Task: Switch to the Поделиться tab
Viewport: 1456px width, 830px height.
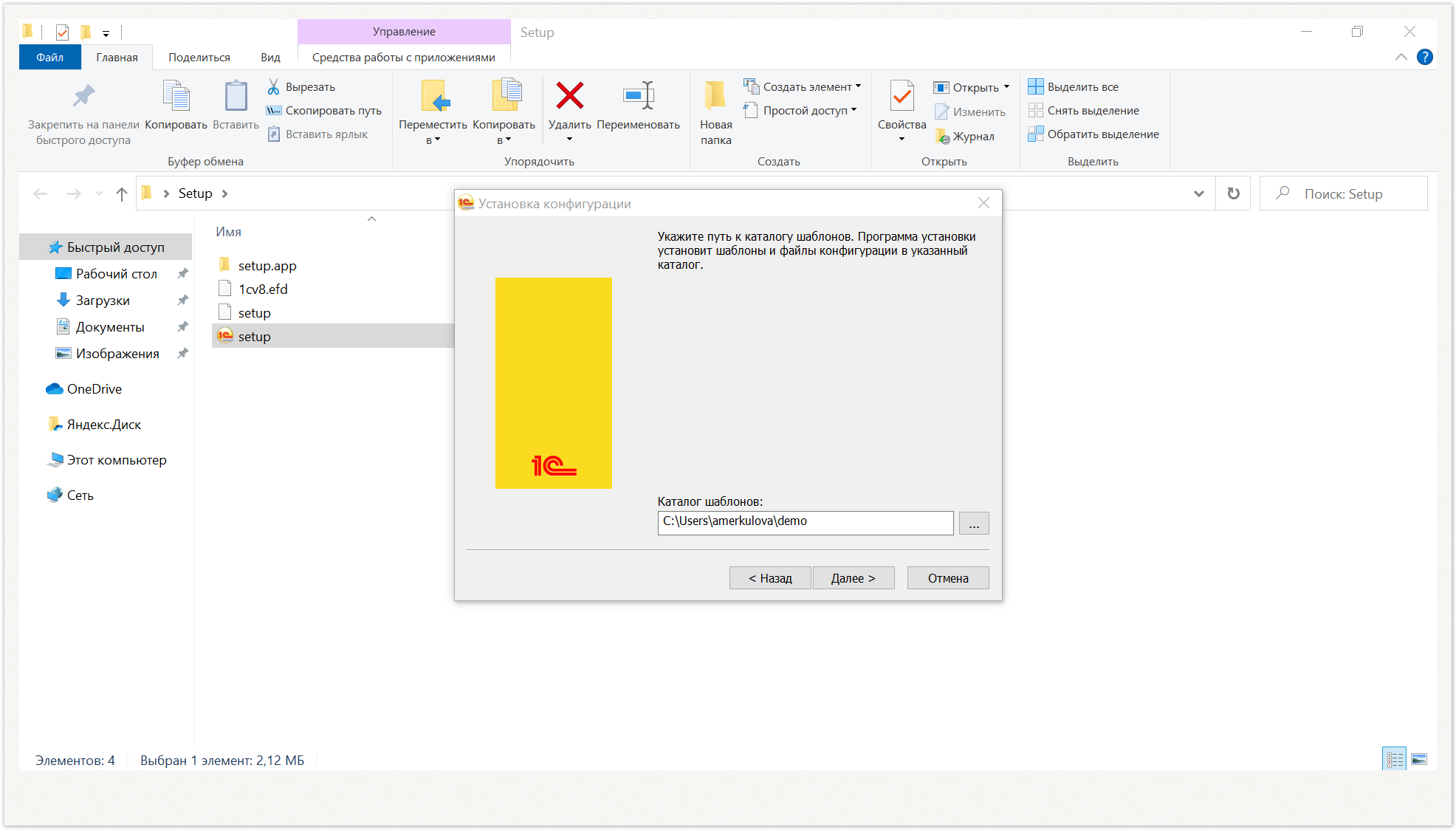Action: 199,58
